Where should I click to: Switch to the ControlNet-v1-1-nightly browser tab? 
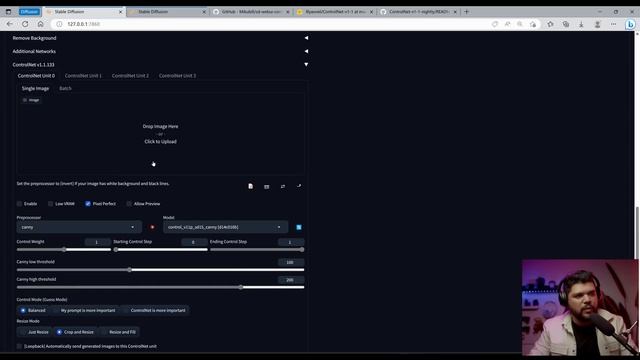click(419, 12)
